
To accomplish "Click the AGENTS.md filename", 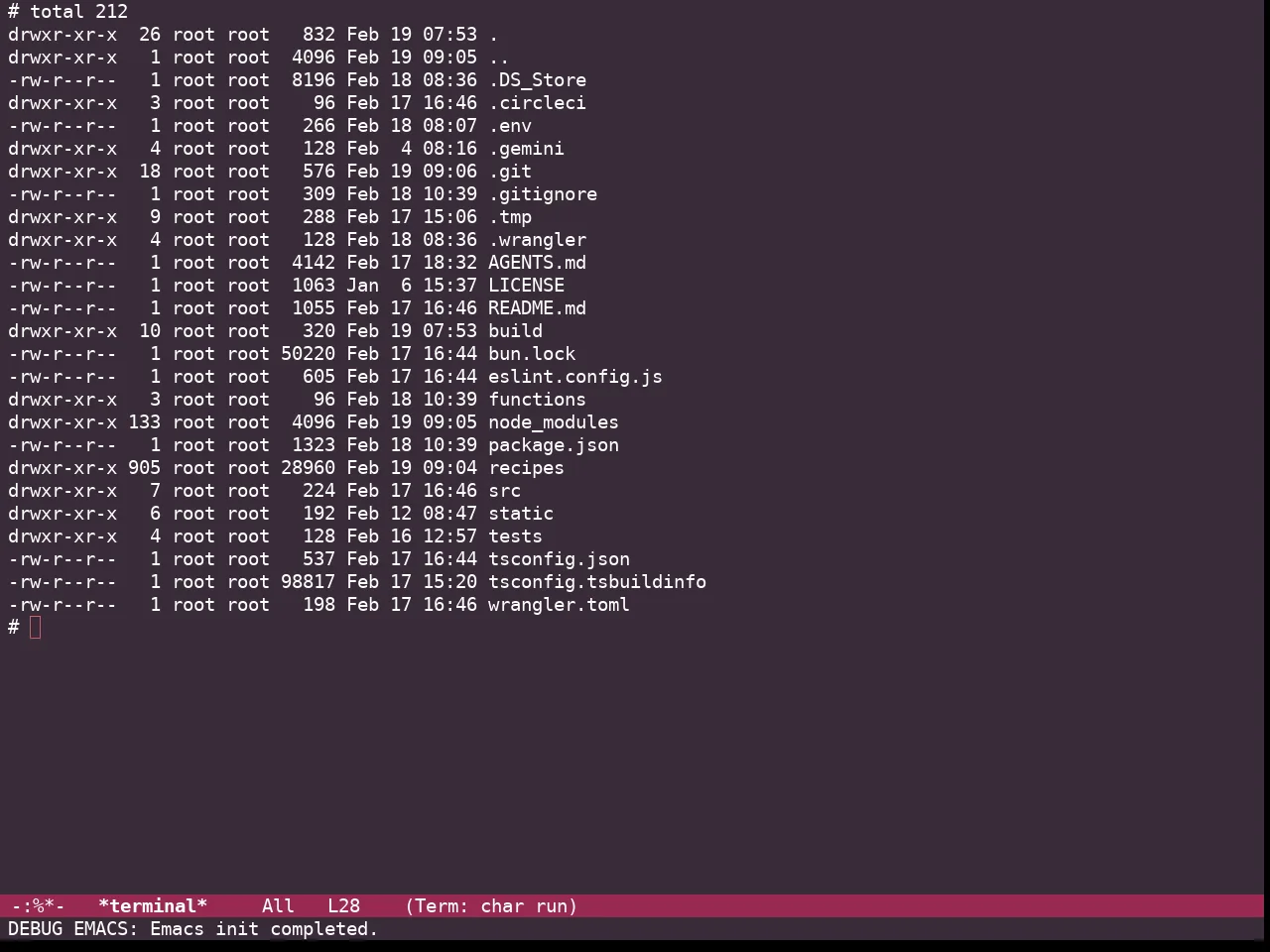I will [537, 263].
